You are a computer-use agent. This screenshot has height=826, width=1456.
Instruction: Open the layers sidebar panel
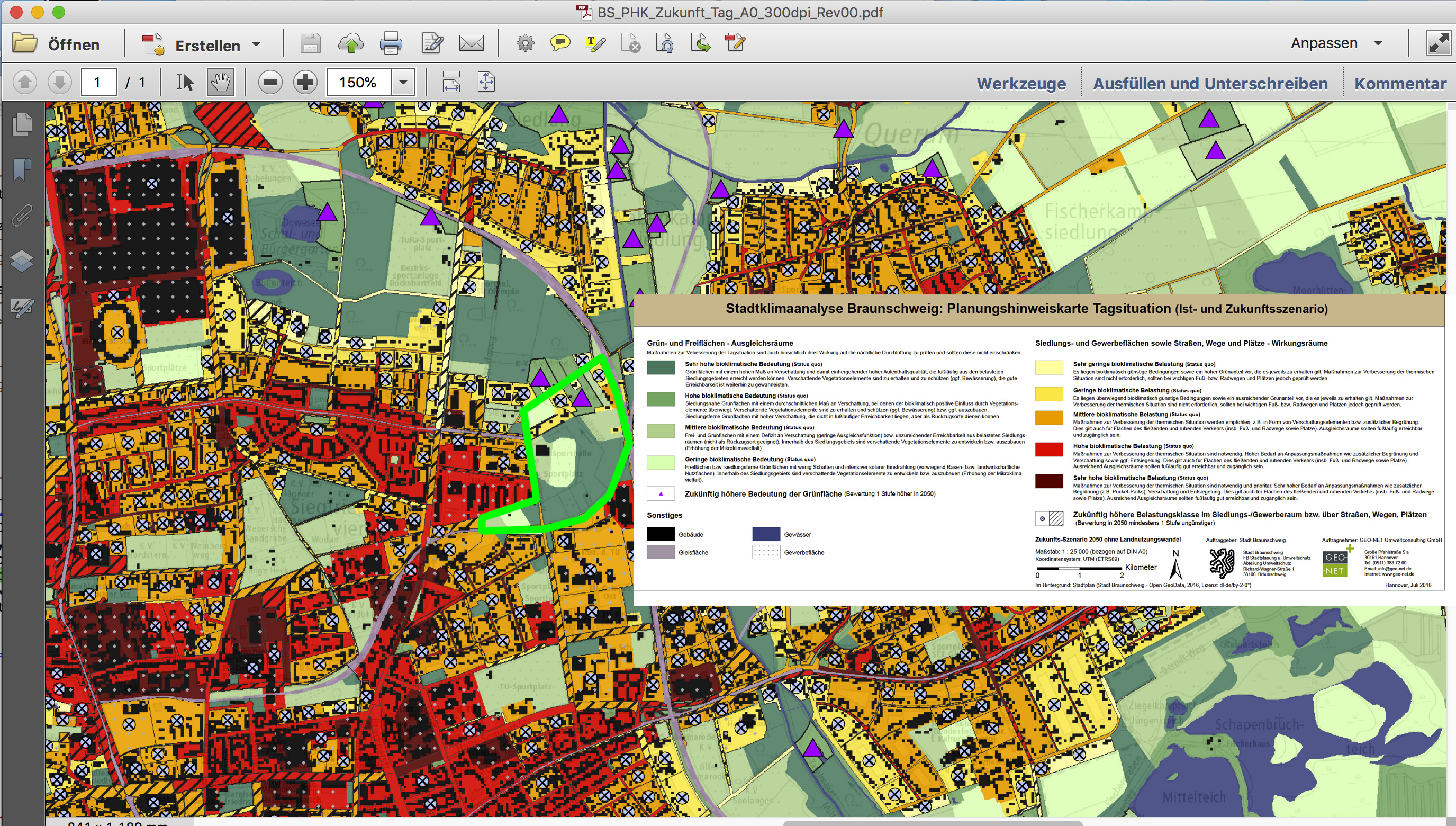(x=22, y=261)
